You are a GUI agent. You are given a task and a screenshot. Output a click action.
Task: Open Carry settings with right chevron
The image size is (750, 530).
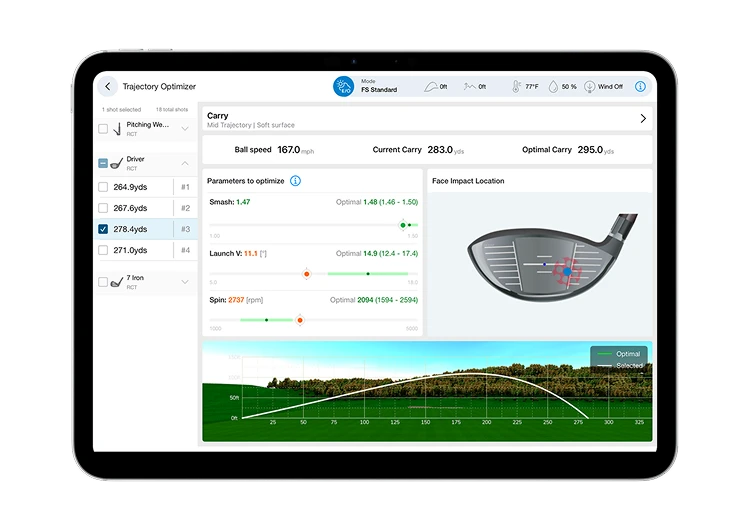point(643,119)
